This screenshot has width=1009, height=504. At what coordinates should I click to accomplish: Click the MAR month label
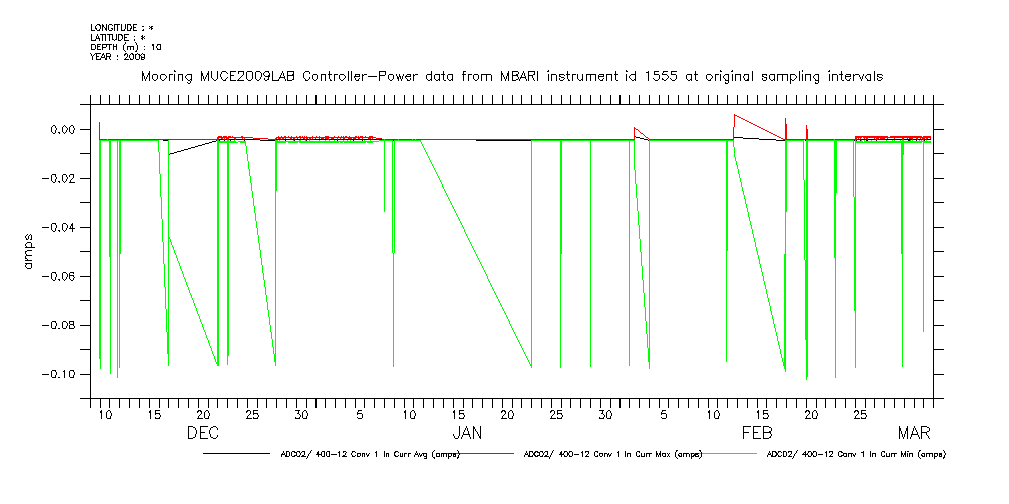pyautogui.click(x=914, y=433)
